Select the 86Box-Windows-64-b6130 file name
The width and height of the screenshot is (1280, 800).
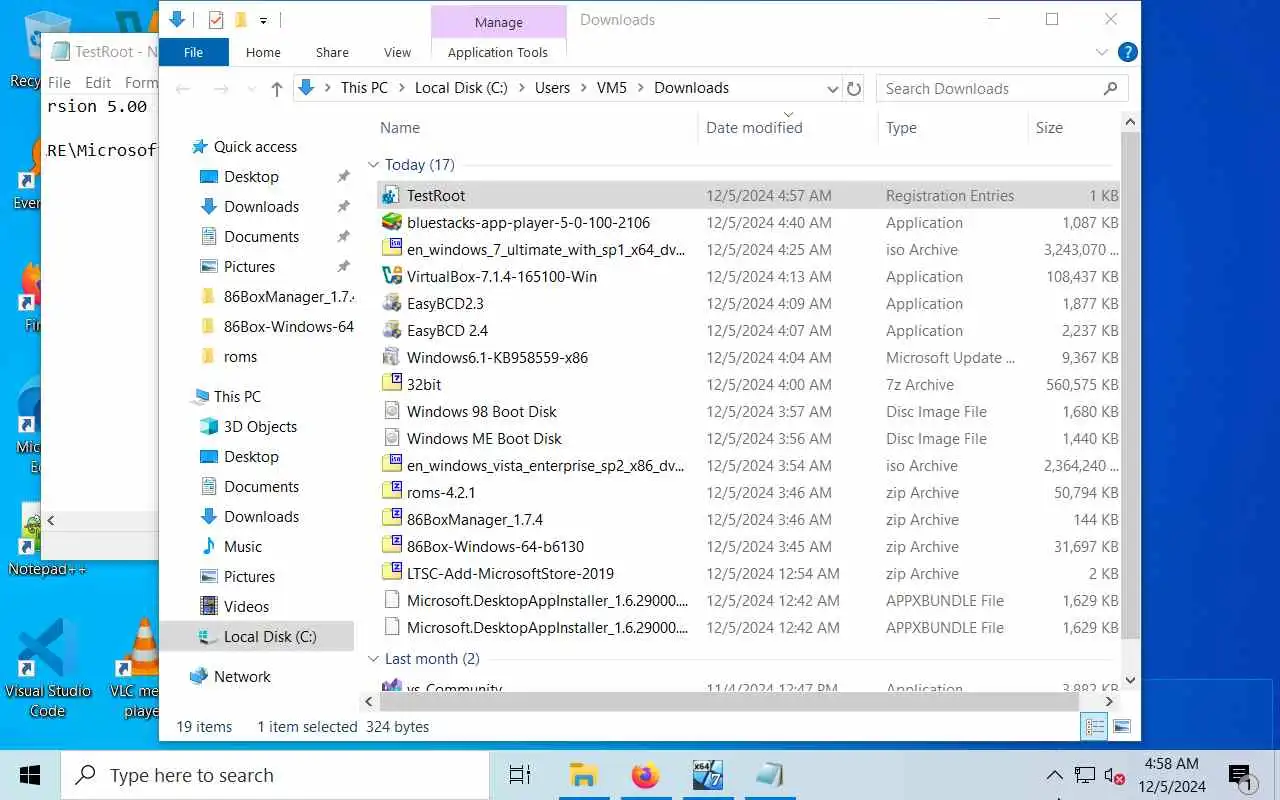pos(495,547)
